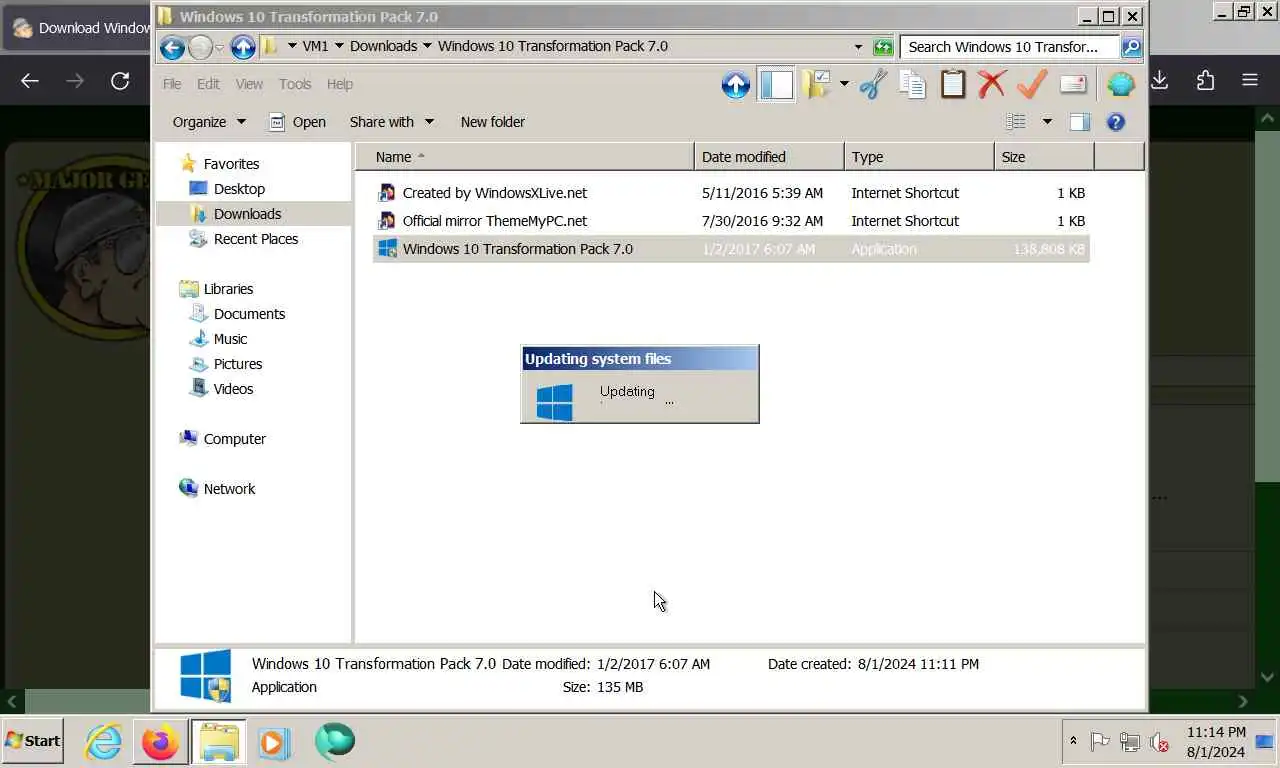The height and width of the screenshot is (768, 1280).
Task: Open Firefox extensions puzzle icon
Action: pyautogui.click(x=1205, y=81)
